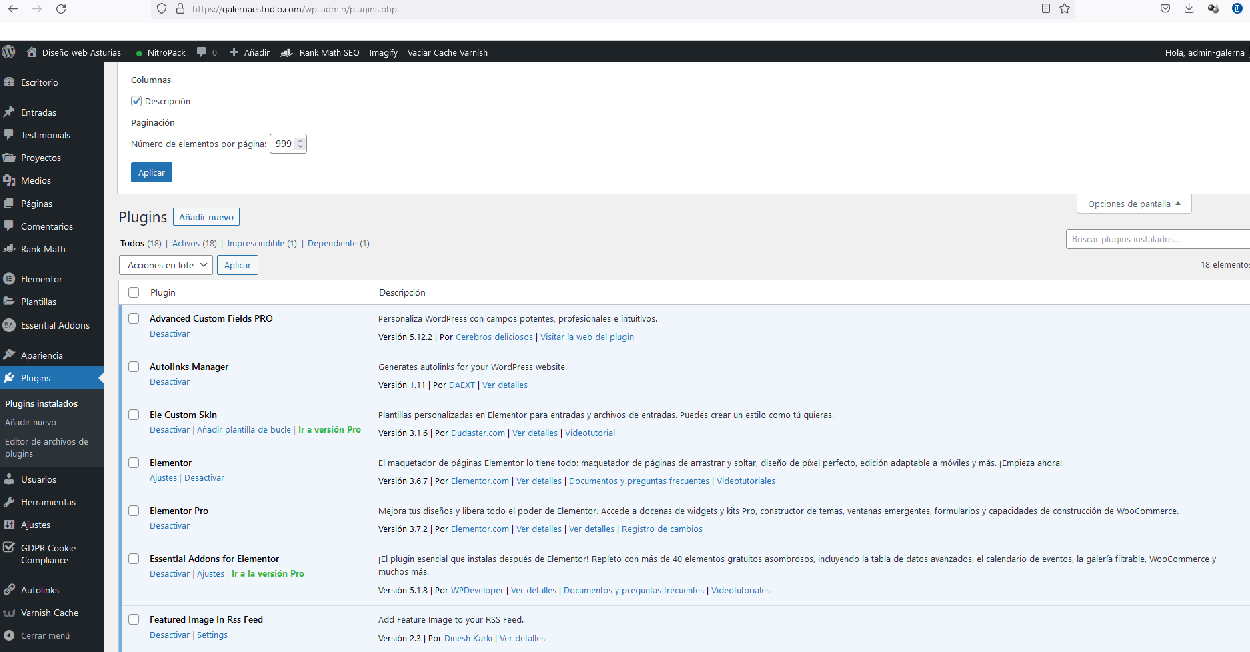The width and height of the screenshot is (1250, 652).
Task: Reload the page with the refresh icon
Action: click(62, 8)
